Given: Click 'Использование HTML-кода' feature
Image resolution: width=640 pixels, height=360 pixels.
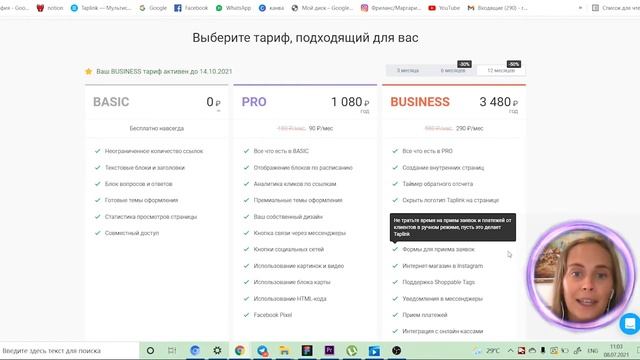Looking at the screenshot, I should (x=290, y=299).
